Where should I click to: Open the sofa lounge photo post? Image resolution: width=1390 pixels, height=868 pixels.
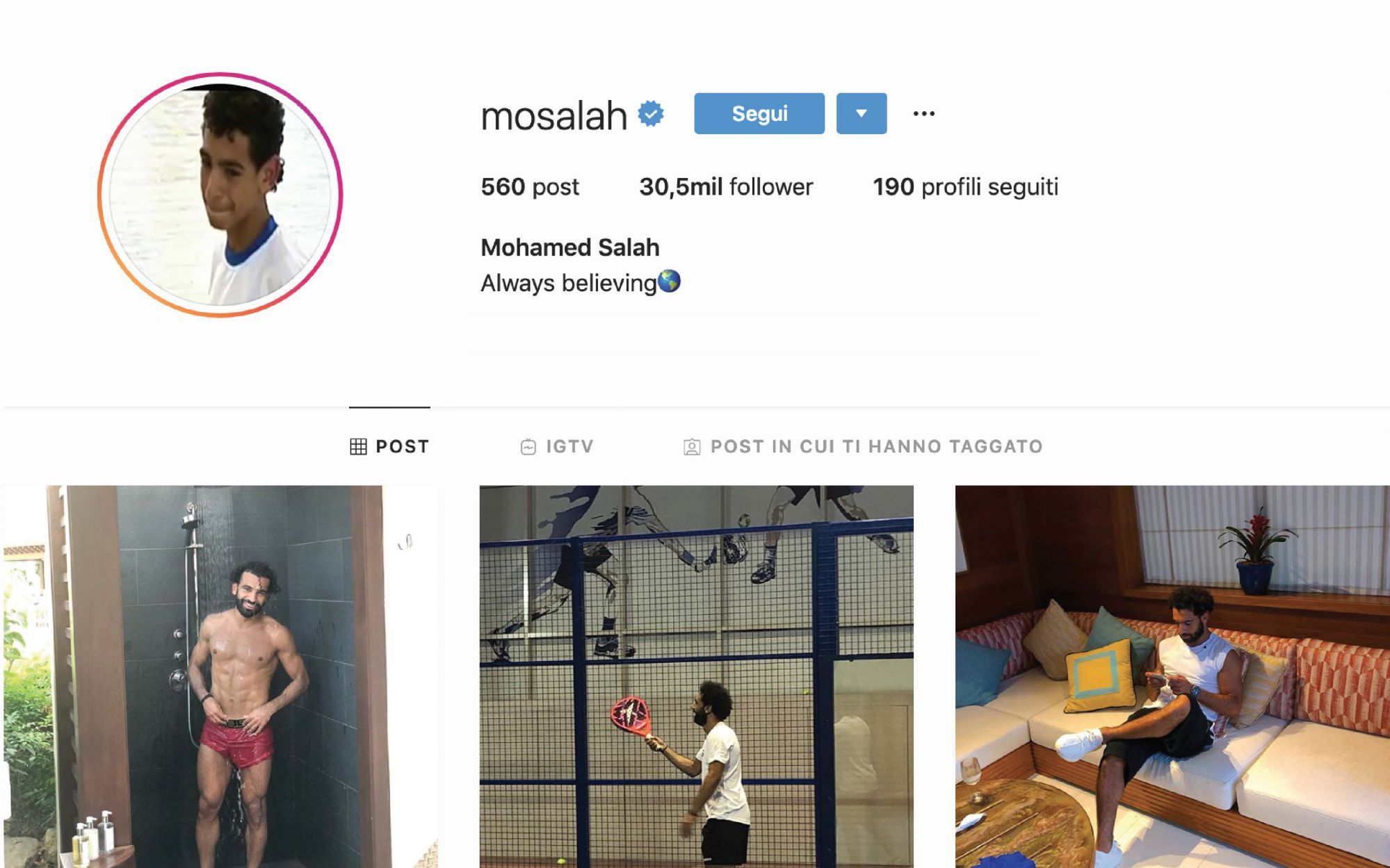click(1172, 676)
